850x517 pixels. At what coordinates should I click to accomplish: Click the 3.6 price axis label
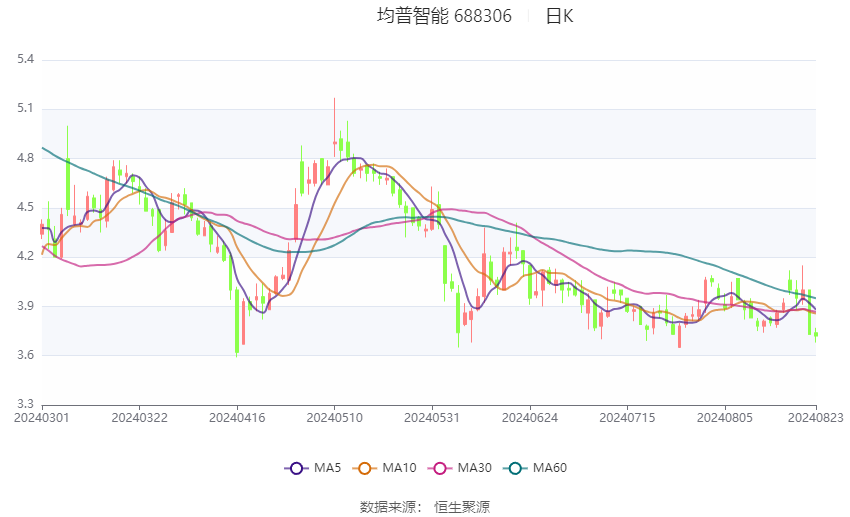(25, 355)
